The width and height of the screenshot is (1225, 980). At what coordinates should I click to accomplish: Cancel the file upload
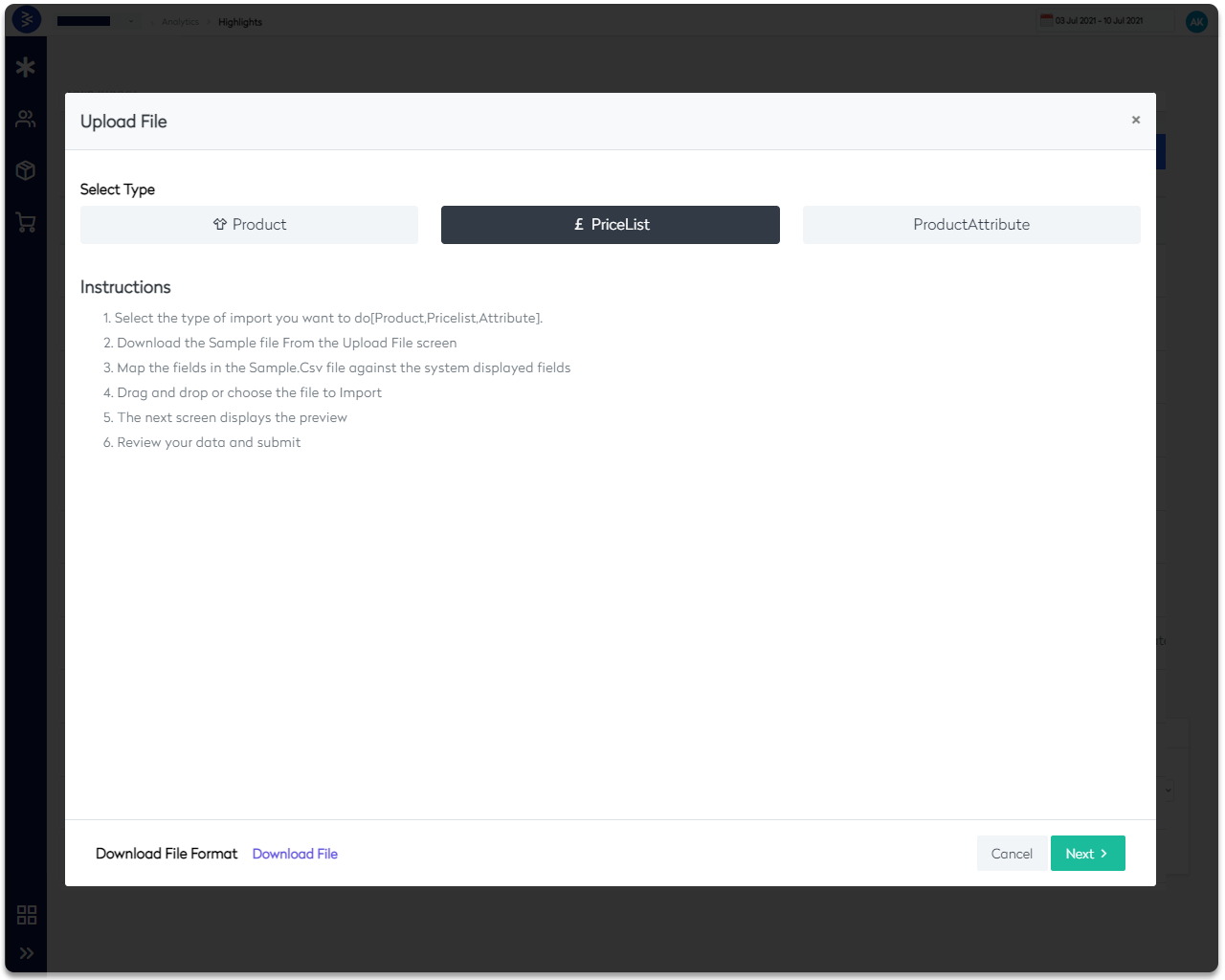pos(1012,853)
